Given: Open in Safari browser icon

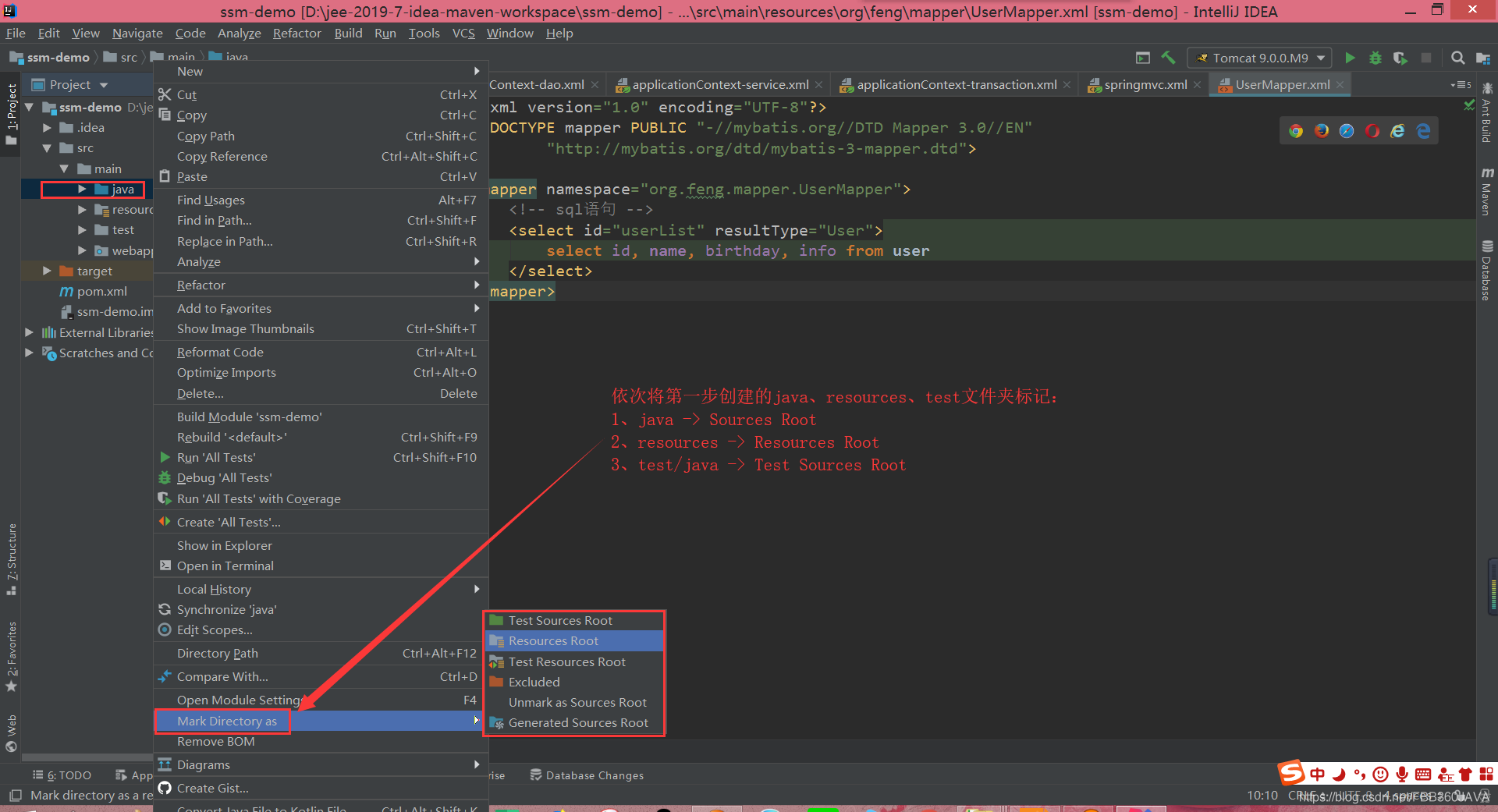Looking at the screenshot, I should tap(1347, 131).
